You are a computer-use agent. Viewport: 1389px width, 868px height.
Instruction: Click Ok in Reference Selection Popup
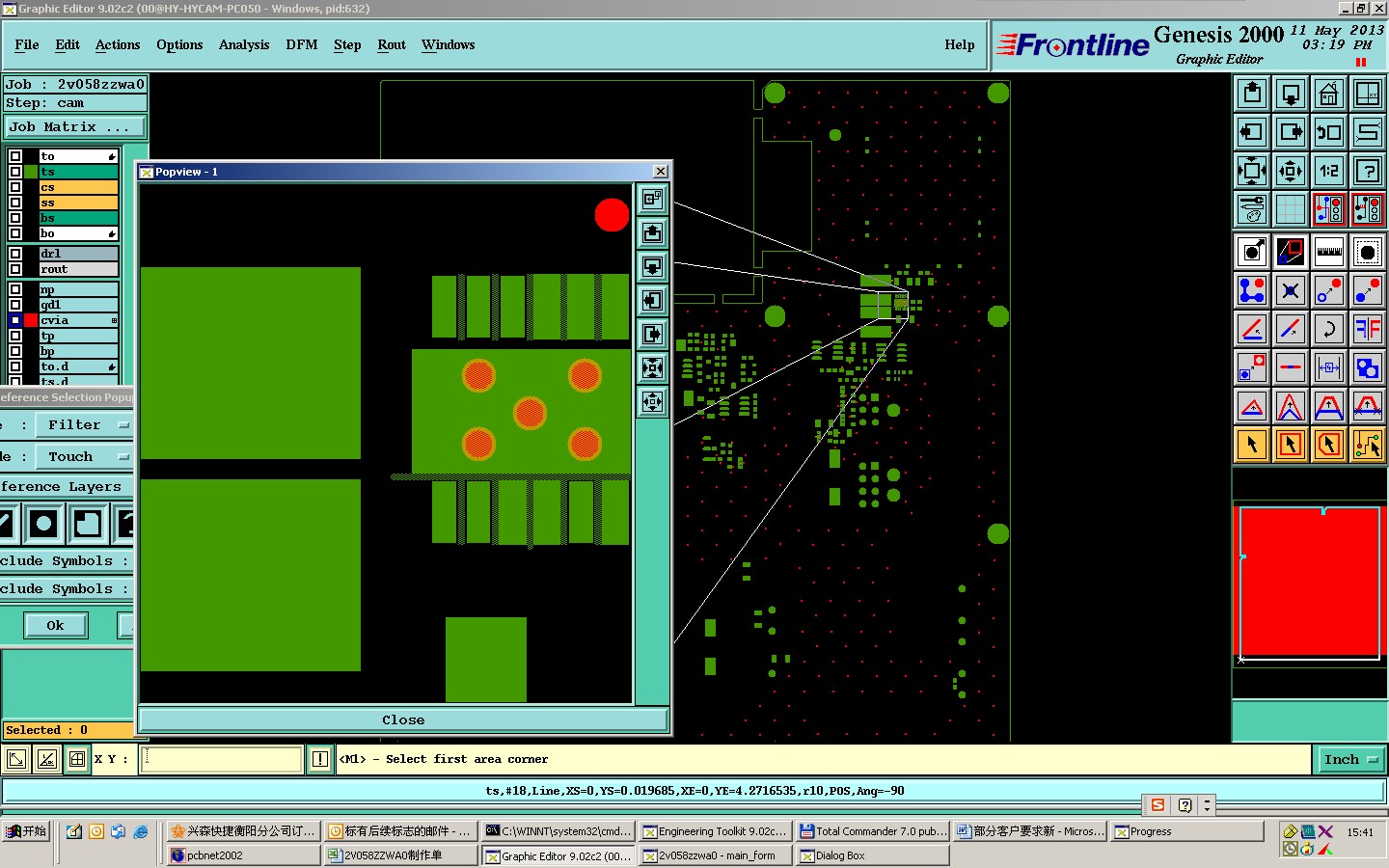[x=55, y=625]
